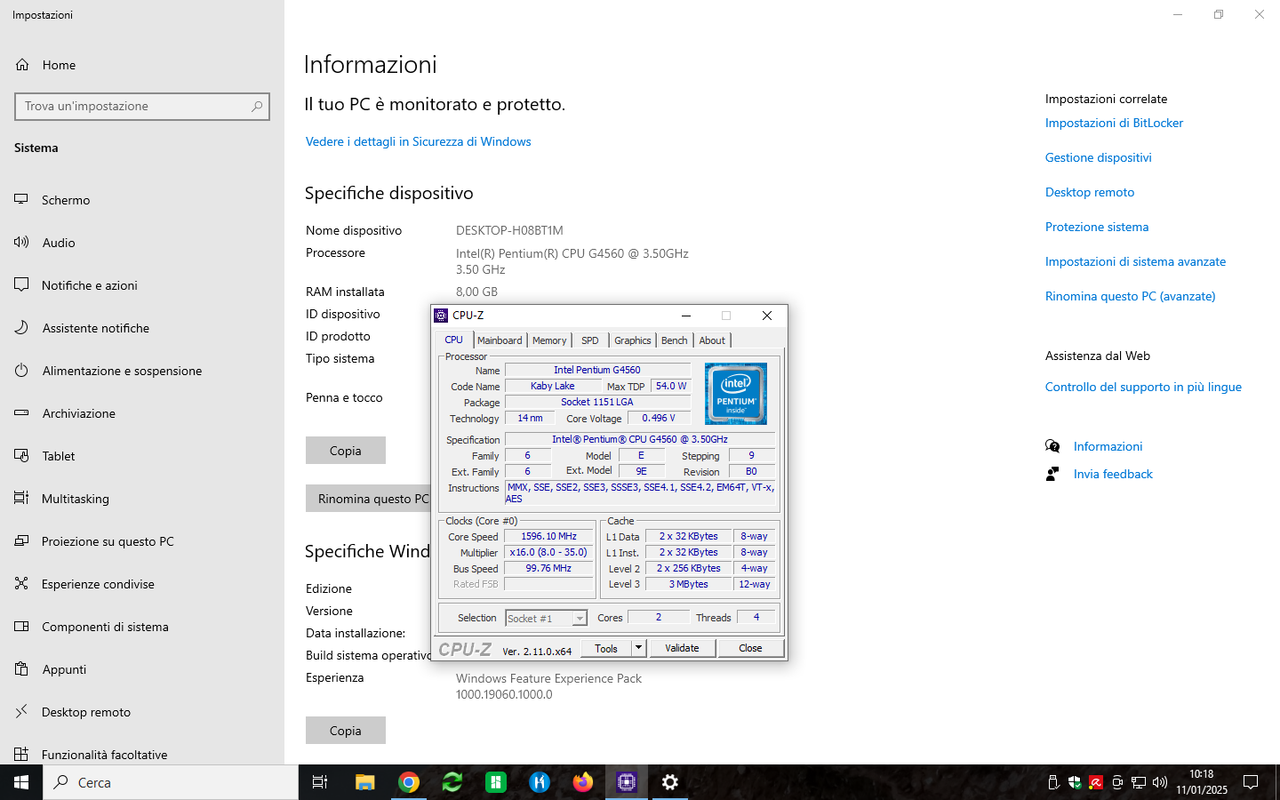Switch to Bench tab in CPU-Z
Image resolution: width=1280 pixels, height=800 pixels.
click(674, 340)
